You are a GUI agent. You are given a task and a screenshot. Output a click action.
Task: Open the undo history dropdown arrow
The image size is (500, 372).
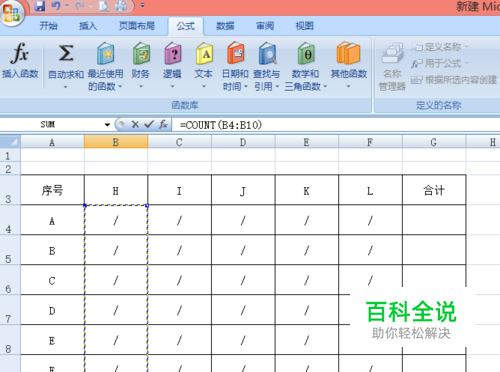[67, 6]
